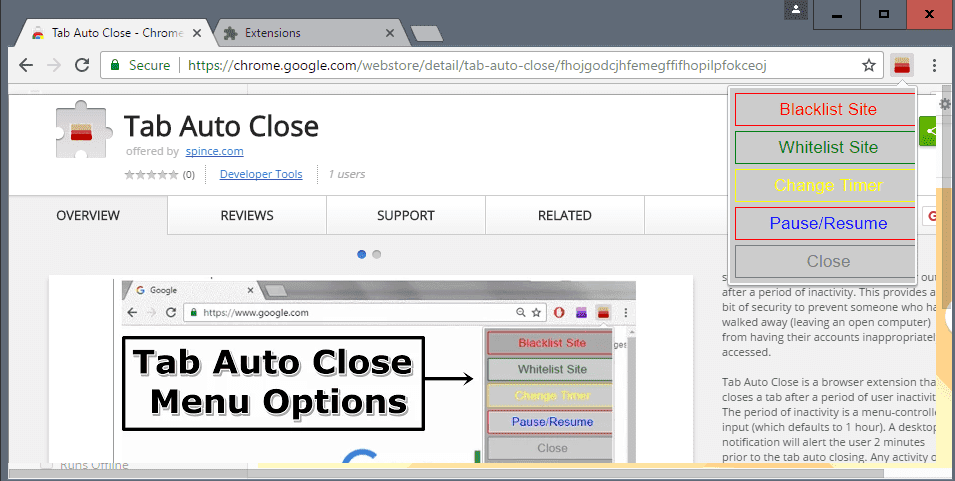Open the Chrome three-dot menu
This screenshot has height=481, width=955.
coord(934,65)
